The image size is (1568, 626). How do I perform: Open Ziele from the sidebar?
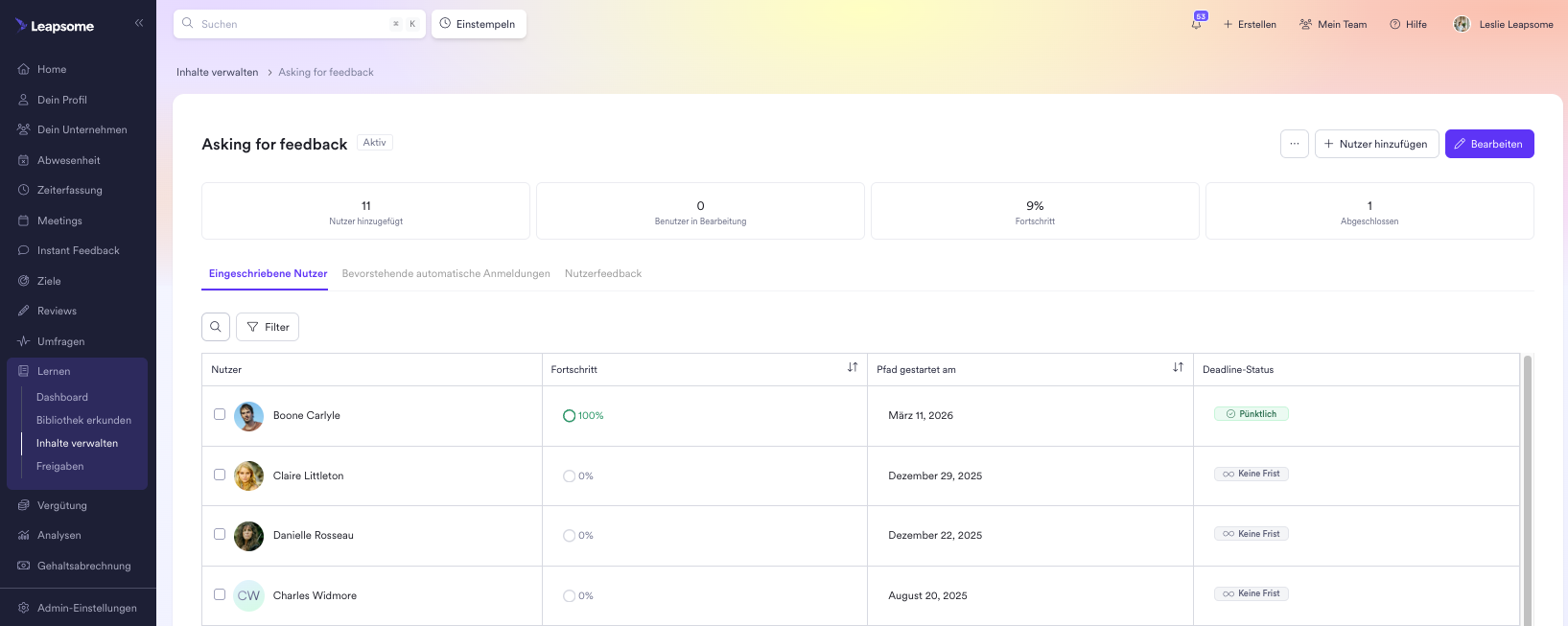tap(49, 281)
